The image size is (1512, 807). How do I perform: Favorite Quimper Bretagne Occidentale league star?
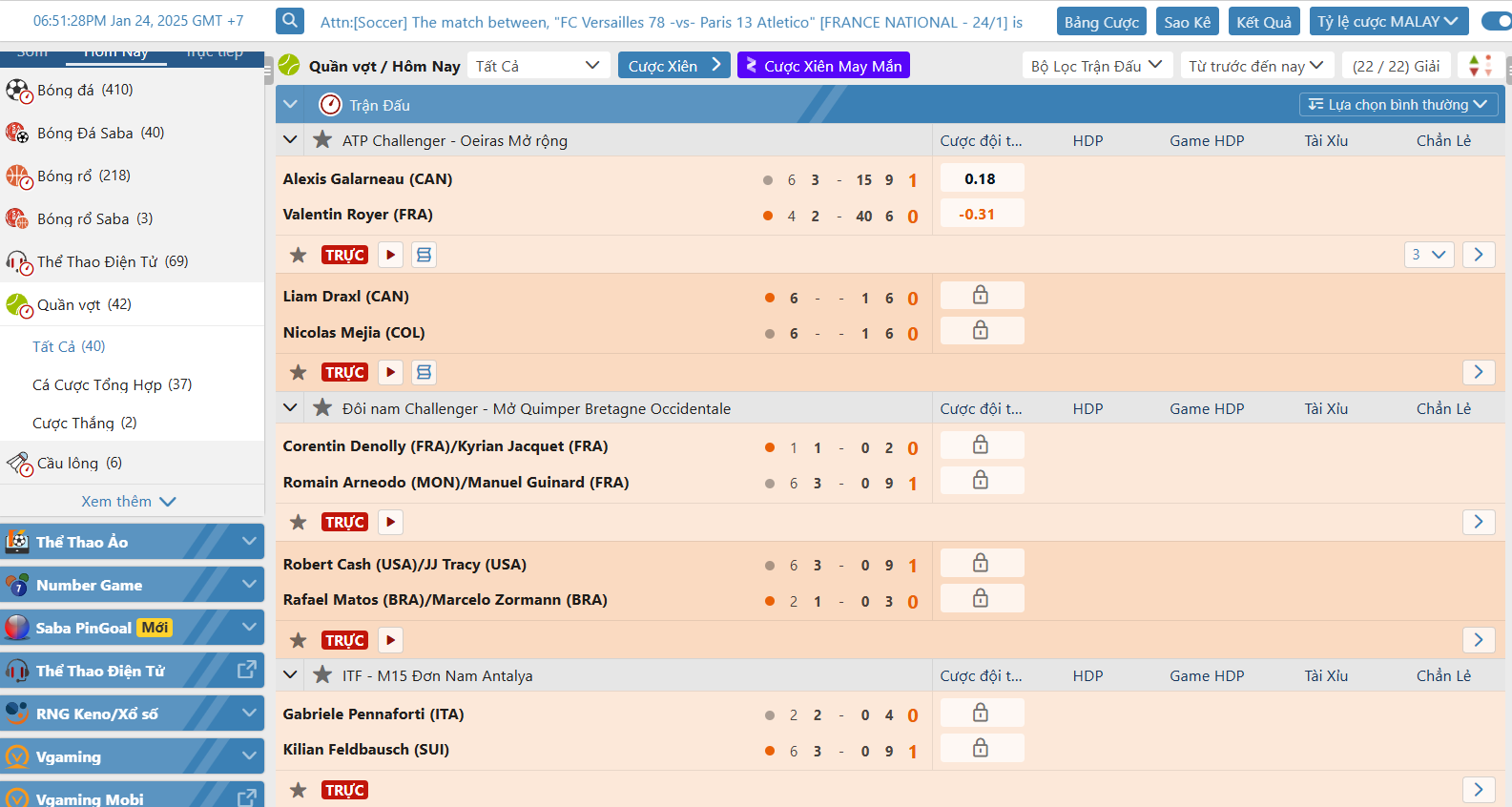tap(322, 408)
